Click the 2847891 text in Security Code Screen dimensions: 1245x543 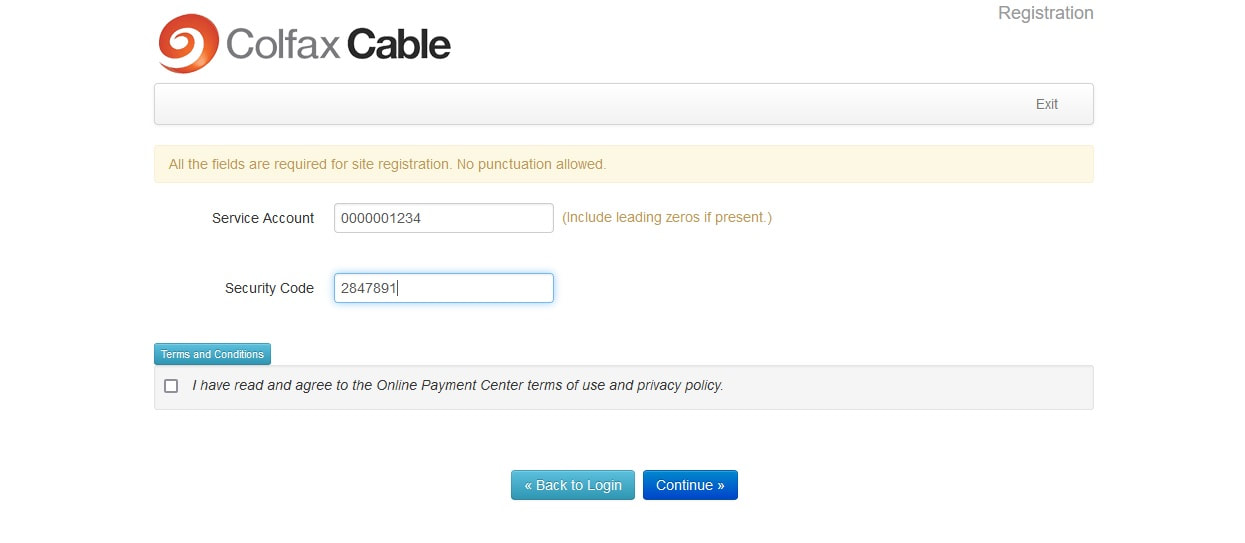369,288
